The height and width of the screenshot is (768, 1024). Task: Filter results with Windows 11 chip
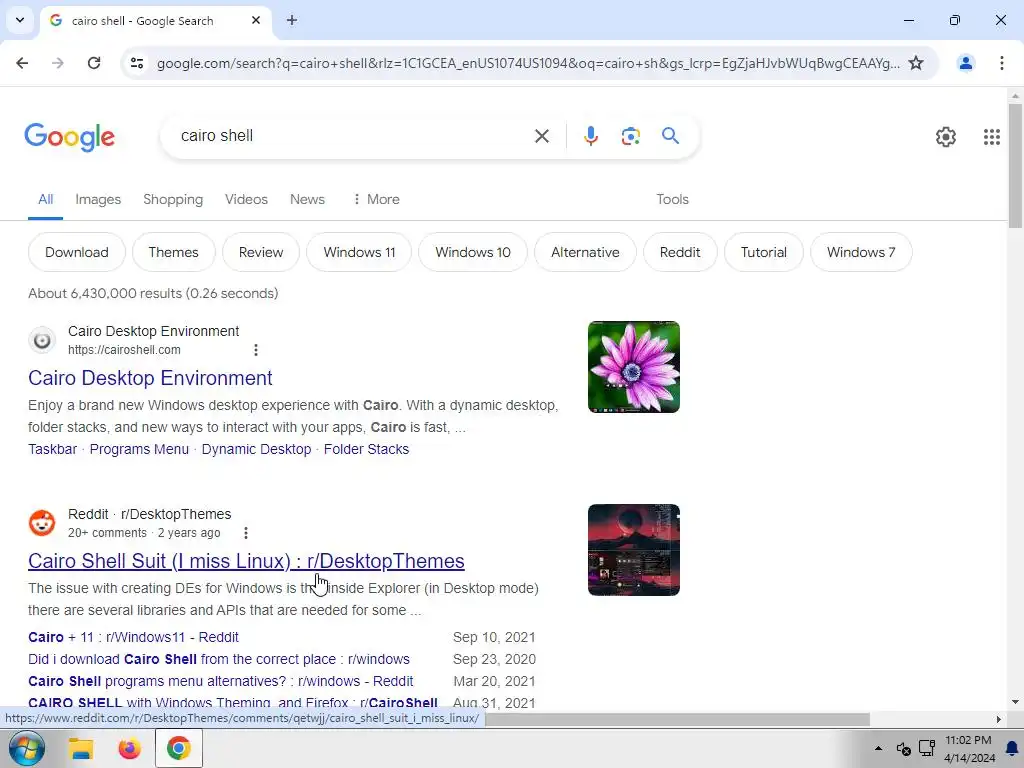click(359, 252)
